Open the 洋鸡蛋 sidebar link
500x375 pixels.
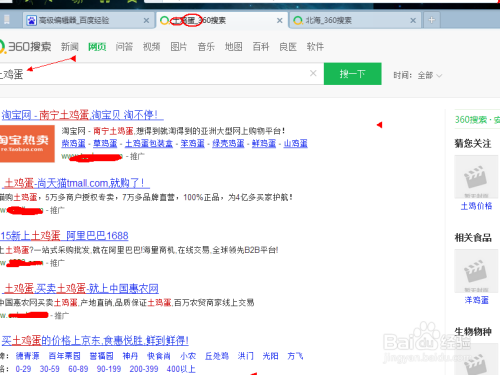point(476,300)
